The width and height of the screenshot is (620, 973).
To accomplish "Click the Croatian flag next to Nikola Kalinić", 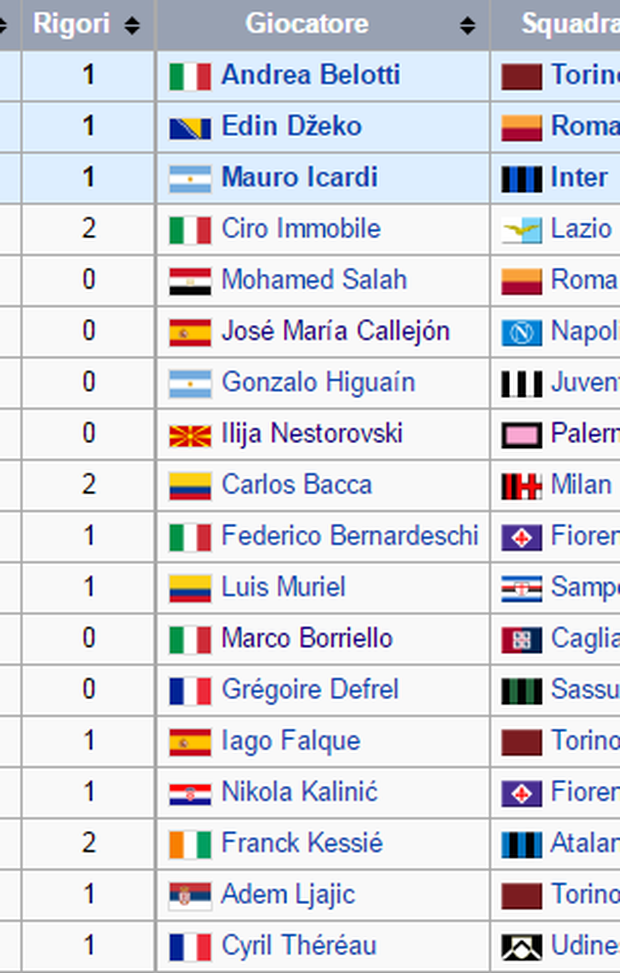I will [190, 793].
